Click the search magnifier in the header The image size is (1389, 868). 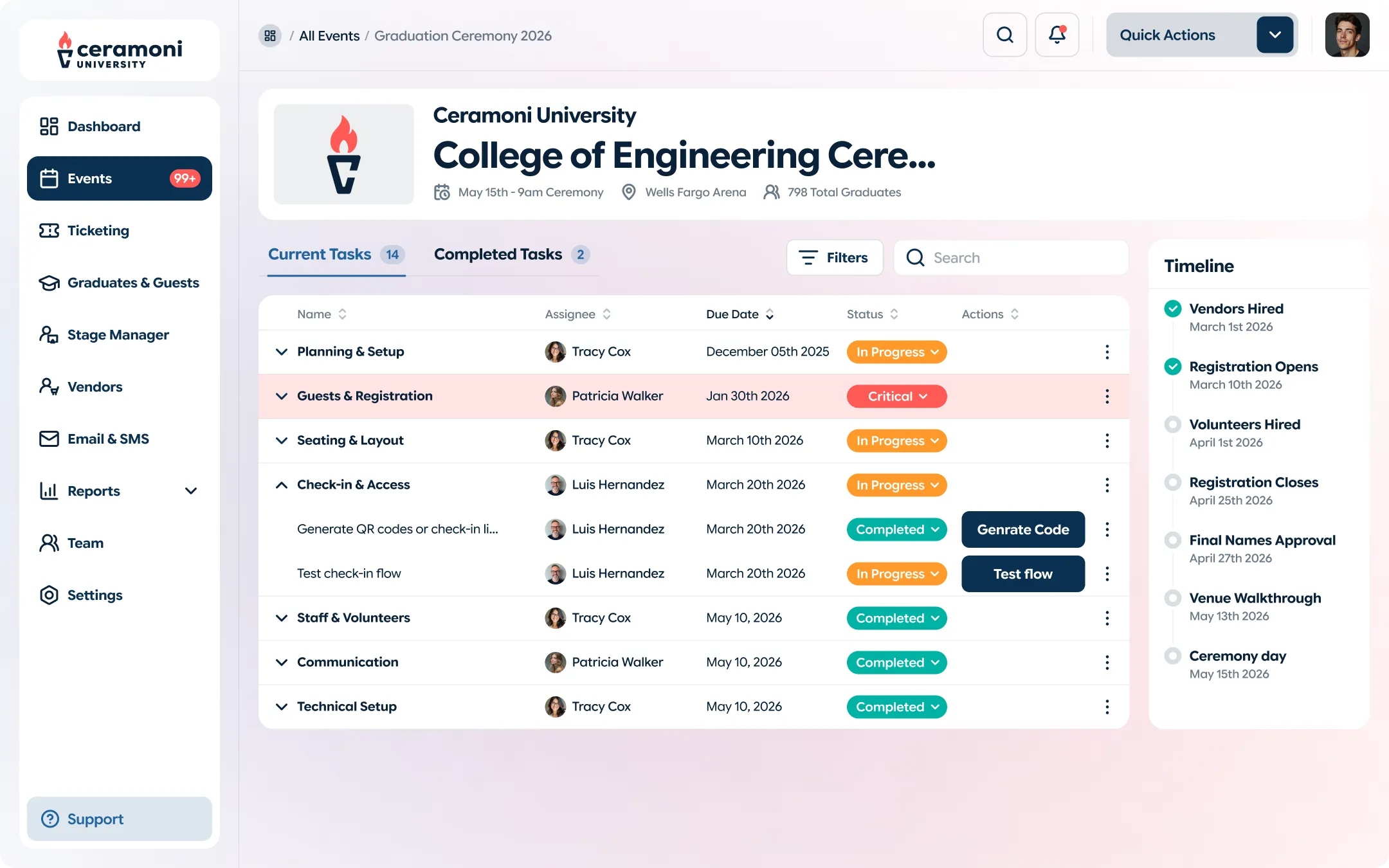pos(1004,34)
